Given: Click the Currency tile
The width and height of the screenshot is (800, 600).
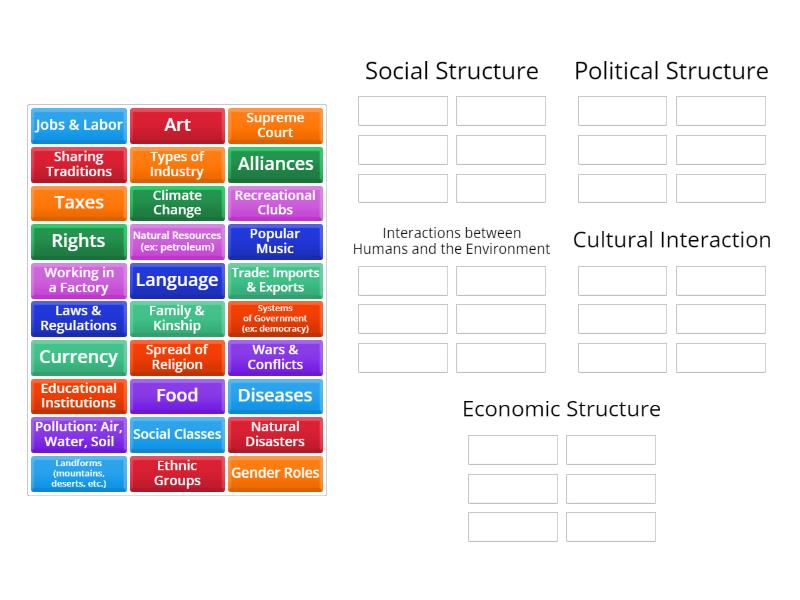Looking at the screenshot, I should (78, 357).
